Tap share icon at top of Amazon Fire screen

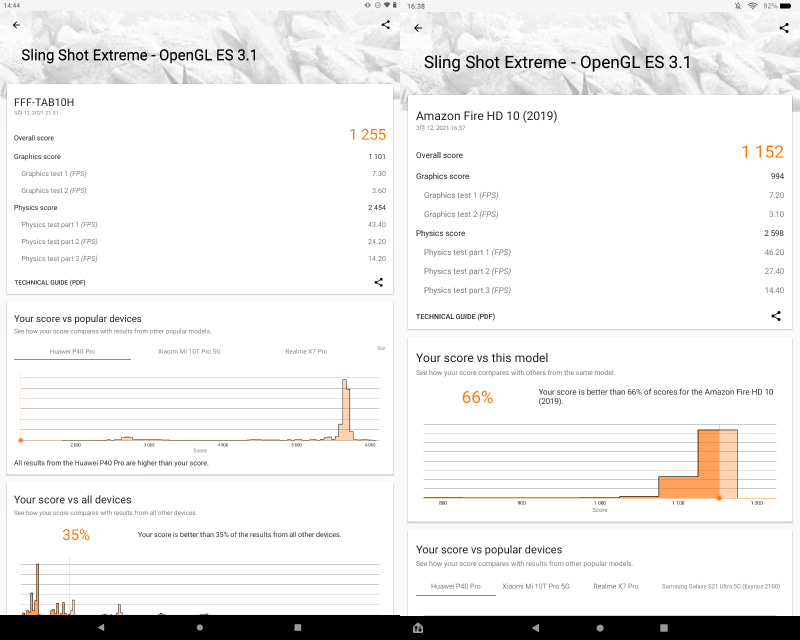point(784,28)
